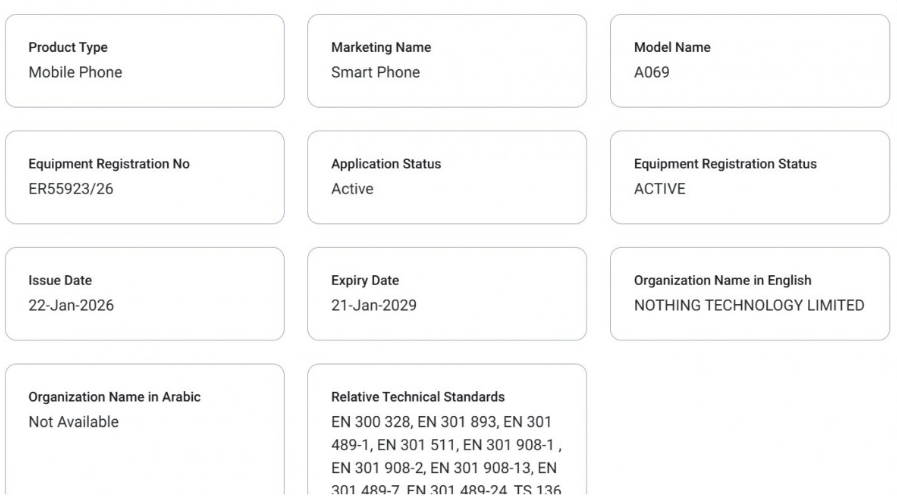Click the EN 300 328 standards text
The height and width of the screenshot is (504, 897).
[369, 422]
